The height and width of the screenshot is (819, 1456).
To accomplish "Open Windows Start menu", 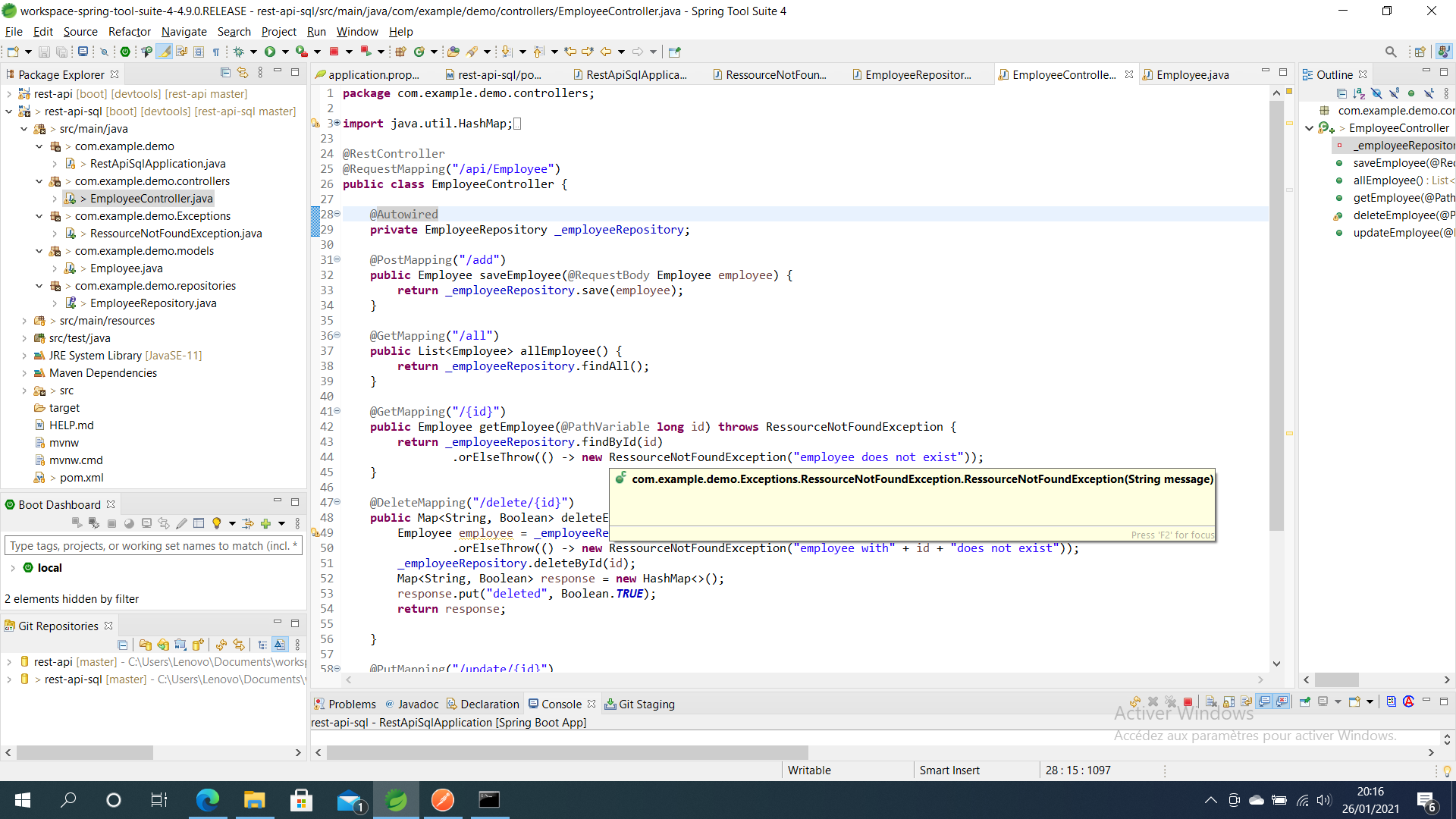I will click(23, 800).
